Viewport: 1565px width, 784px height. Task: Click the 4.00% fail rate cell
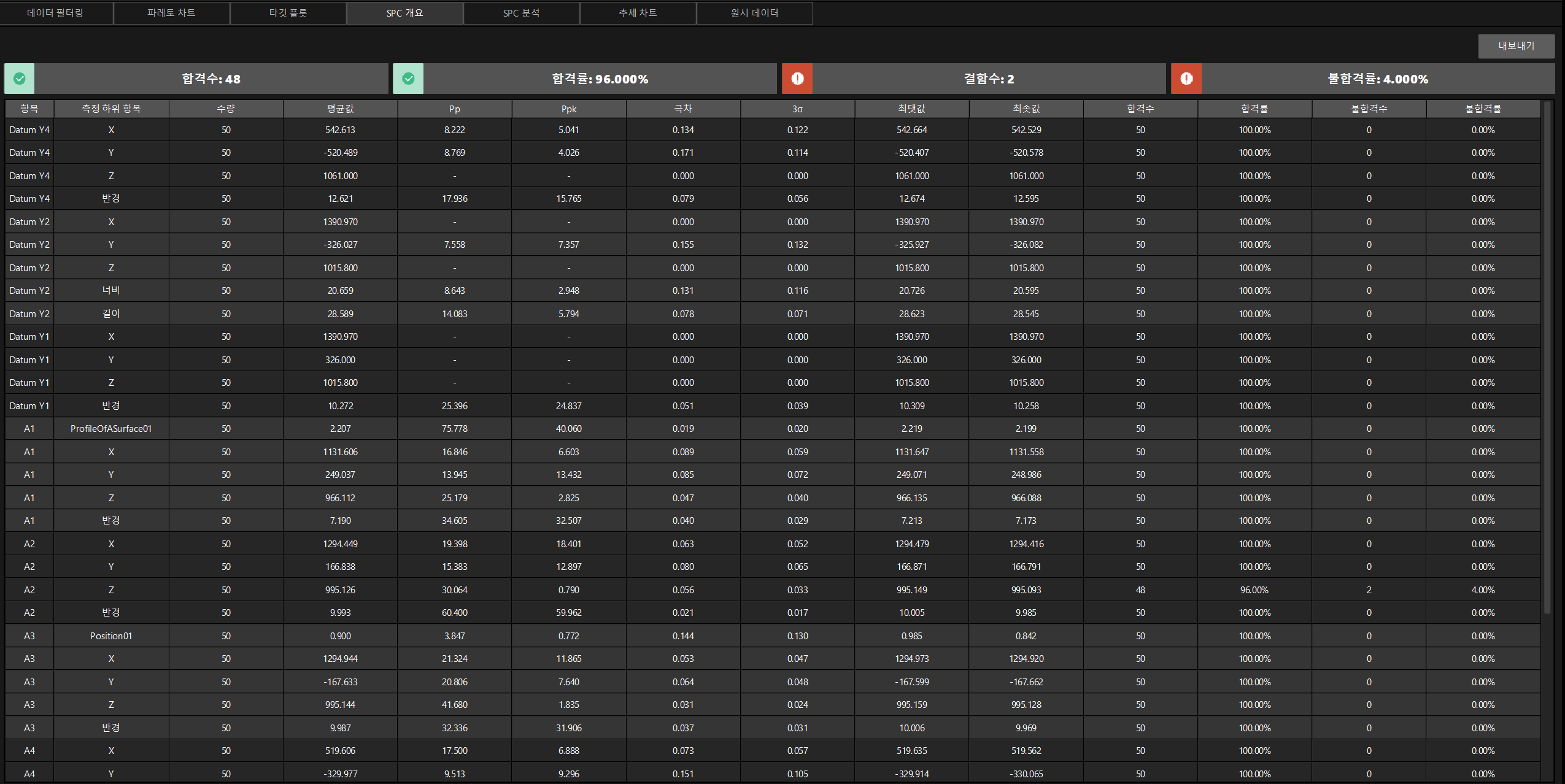pyautogui.click(x=1483, y=590)
